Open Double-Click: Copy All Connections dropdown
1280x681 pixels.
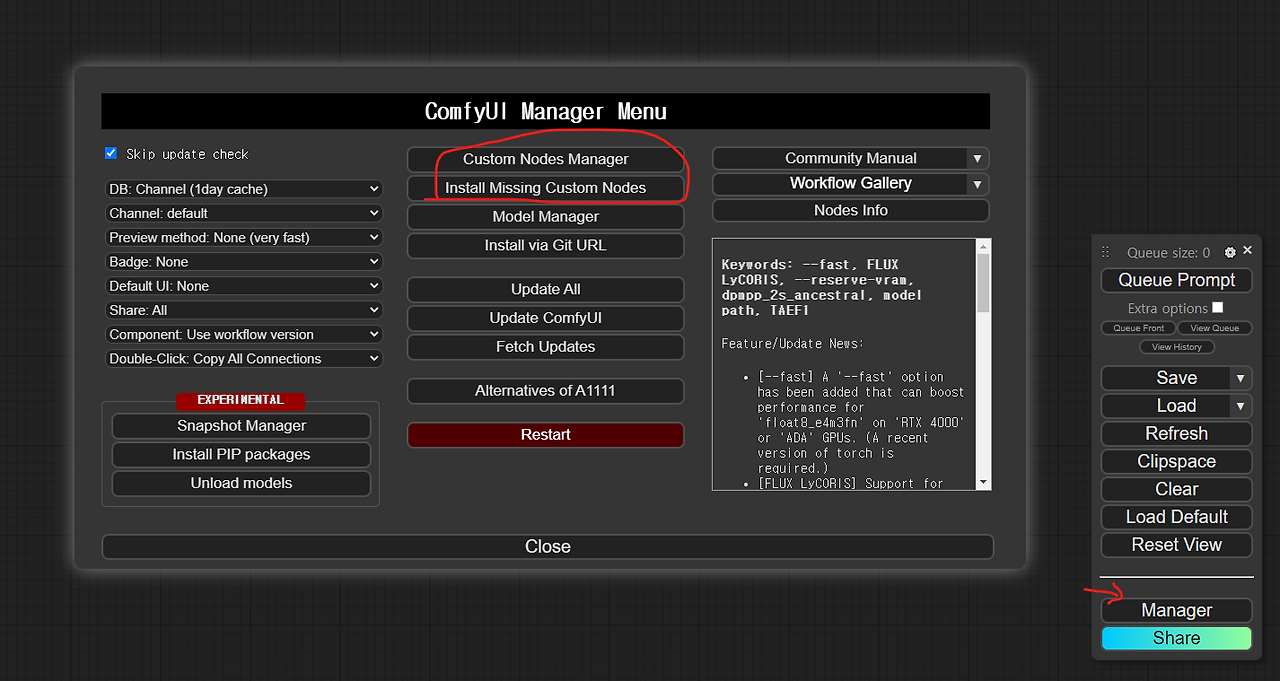point(244,358)
